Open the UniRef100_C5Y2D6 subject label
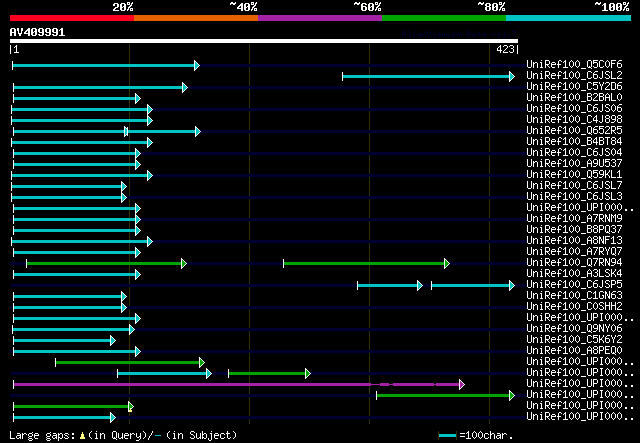Image resolution: width=640 pixels, height=443 pixels. coord(574,87)
